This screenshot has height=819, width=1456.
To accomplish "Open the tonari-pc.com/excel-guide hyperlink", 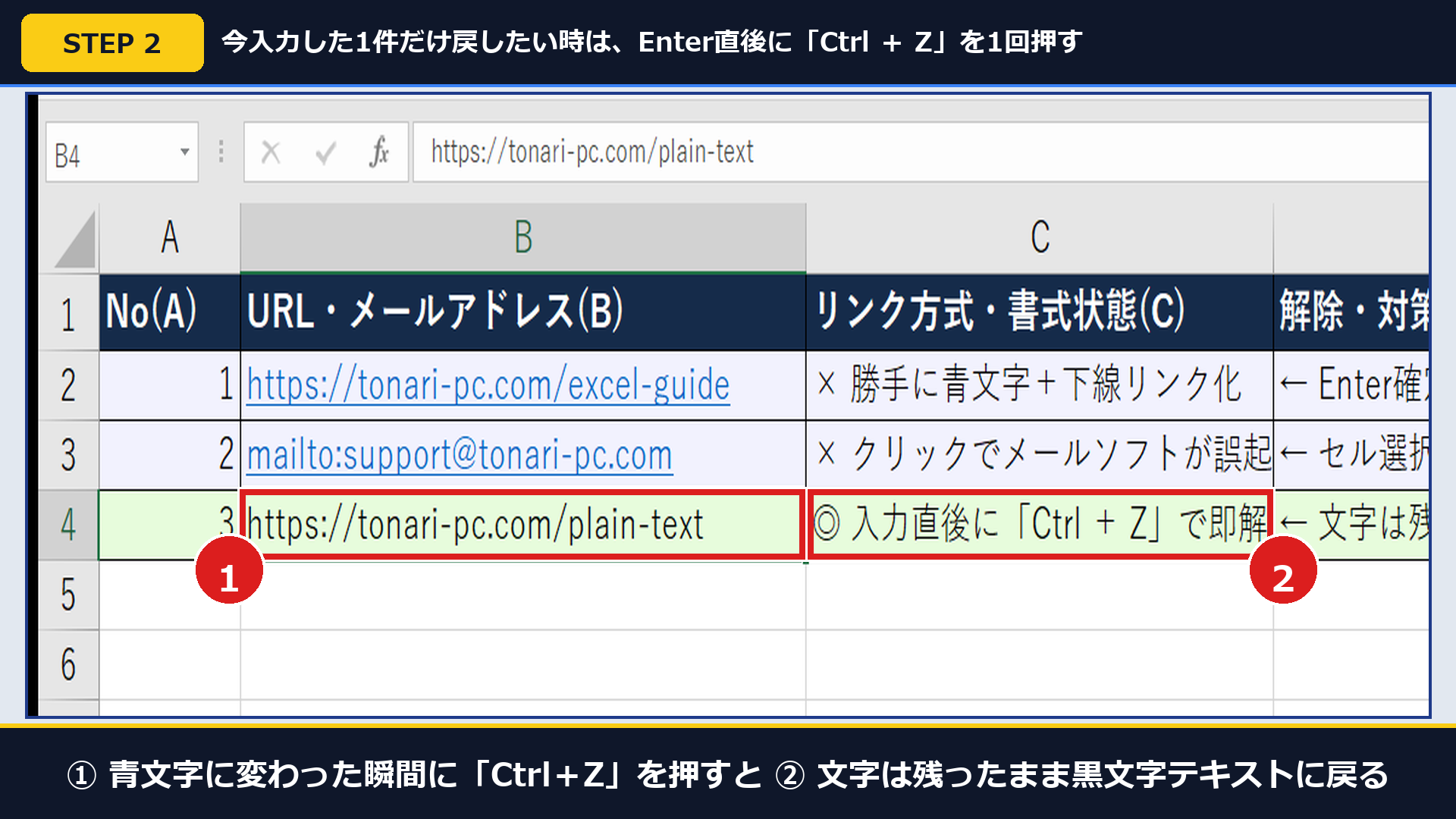I will pos(488,385).
